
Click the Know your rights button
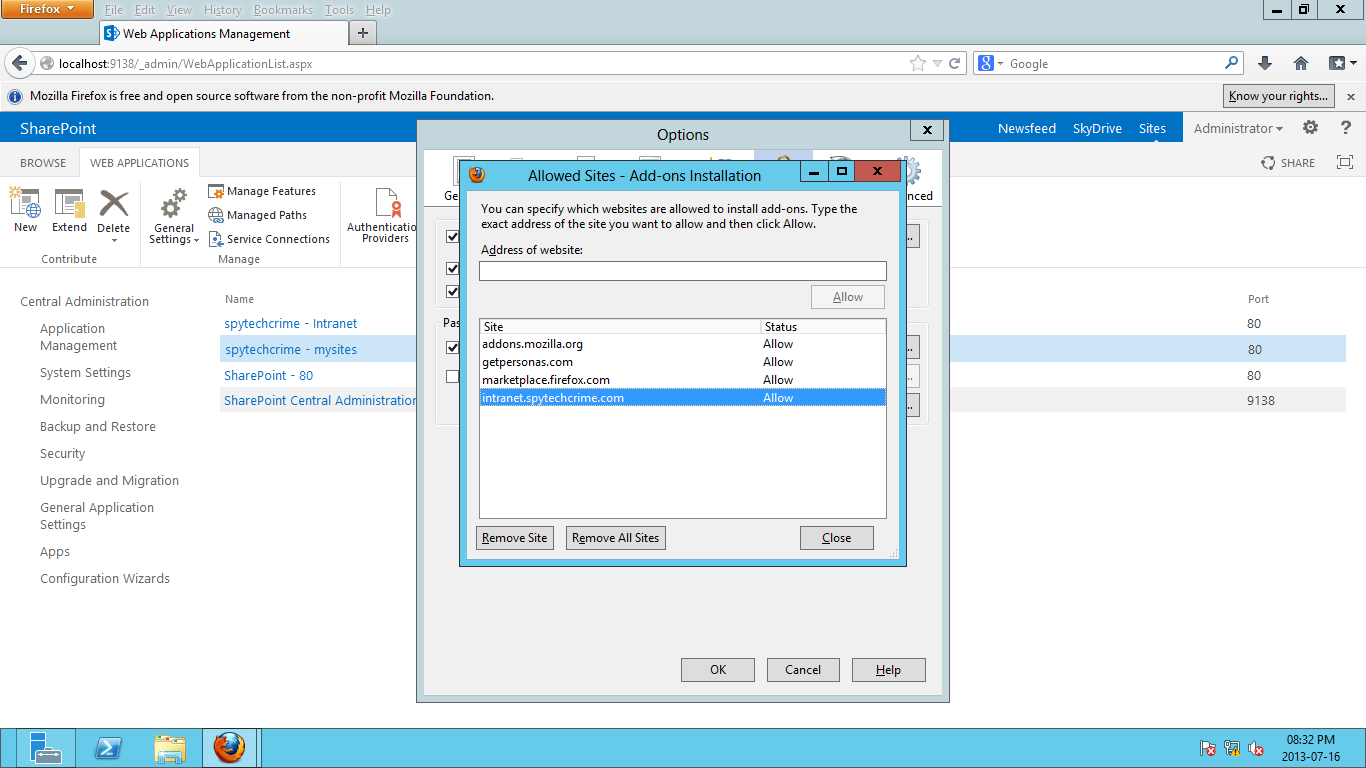(1279, 96)
